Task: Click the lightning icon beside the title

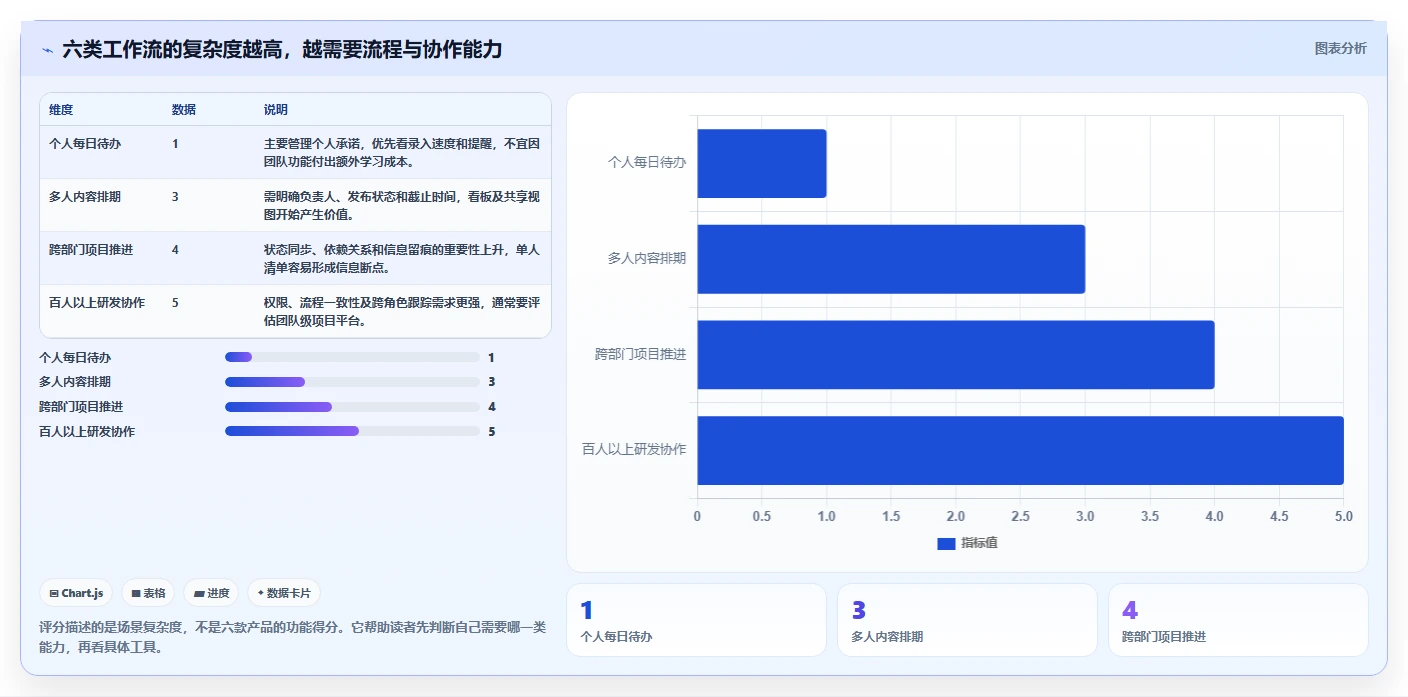Action: pos(47,50)
